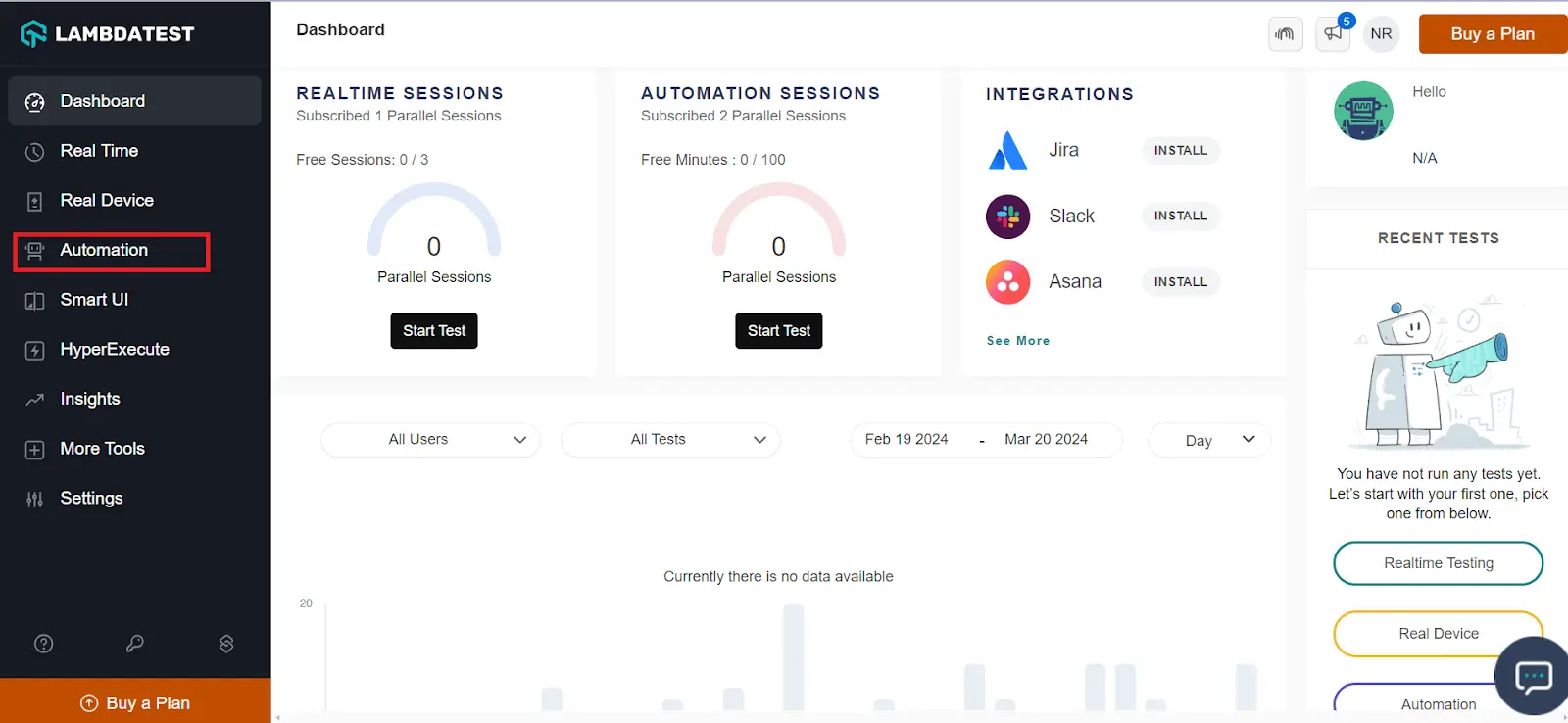1568x723 pixels.
Task: Click the HyperExecute lightning icon
Action: (x=35, y=351)
